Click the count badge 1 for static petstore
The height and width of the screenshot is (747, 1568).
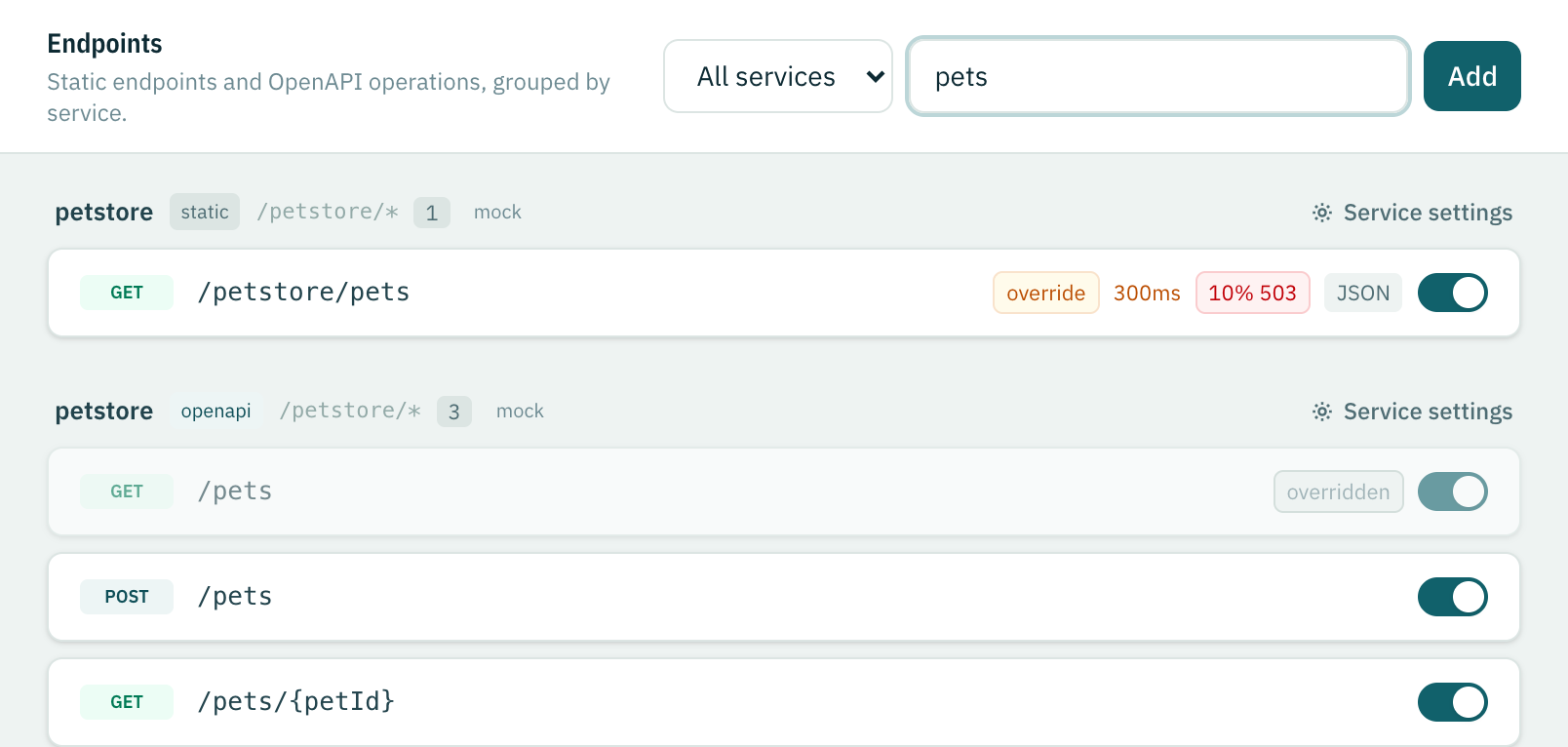(432, 213)
